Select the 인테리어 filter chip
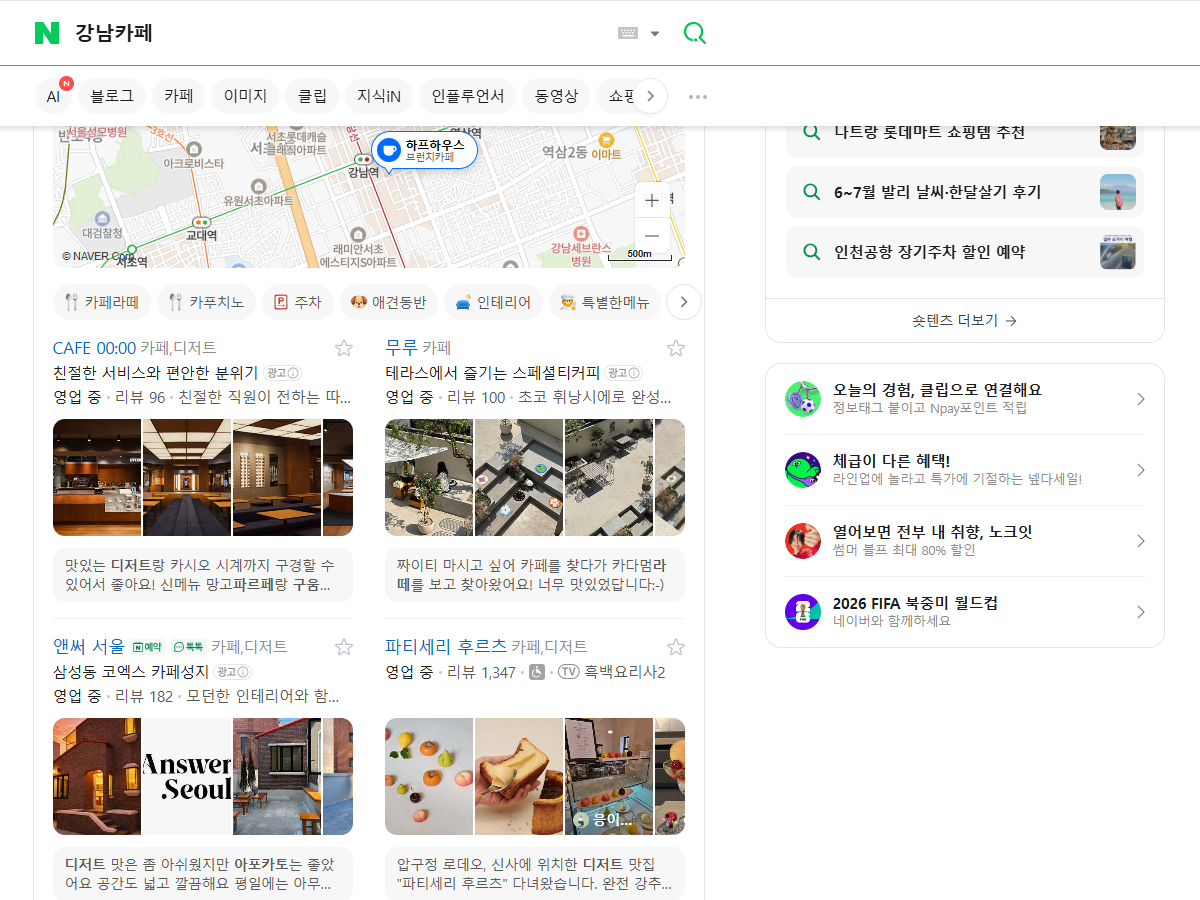The width and height of the screenshot is (1200, 900). pos(493,302)
